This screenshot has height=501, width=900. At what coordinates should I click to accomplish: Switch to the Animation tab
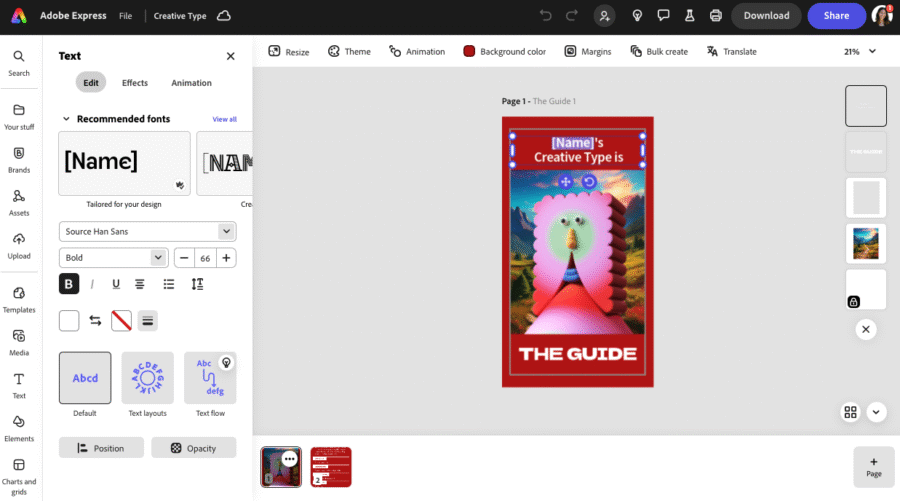(191, 83)
